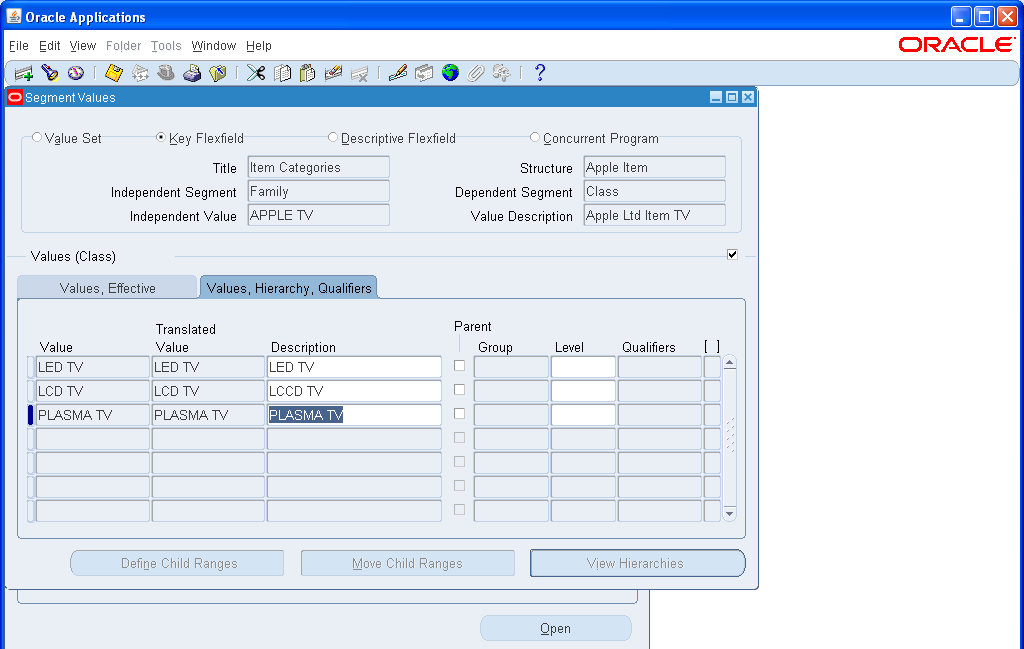Open the Group field on the LCD TV row

pos(510,390)
